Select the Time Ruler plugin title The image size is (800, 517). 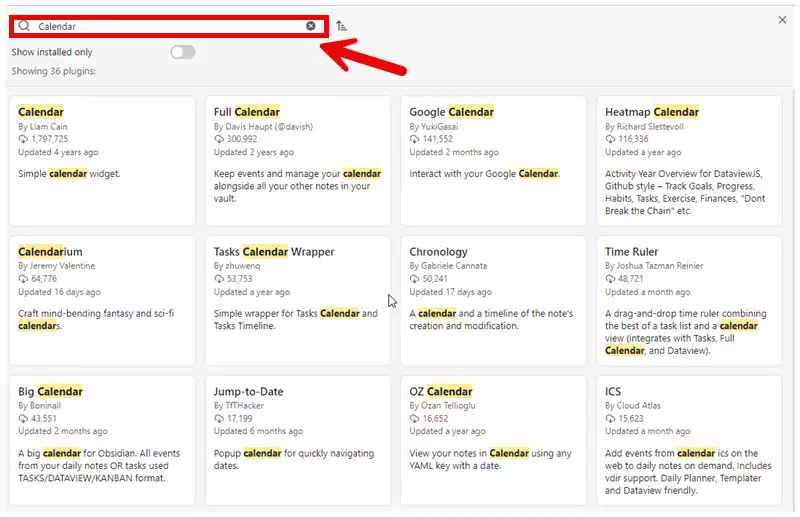pos(631,252)
